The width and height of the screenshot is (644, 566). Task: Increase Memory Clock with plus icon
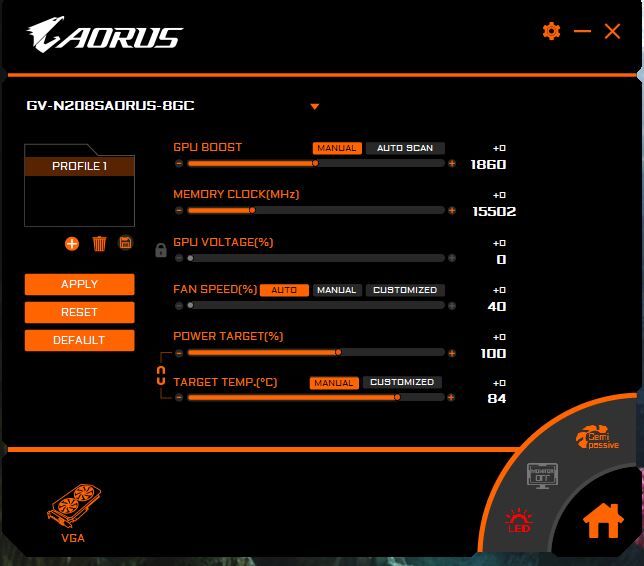coord(452,210)
